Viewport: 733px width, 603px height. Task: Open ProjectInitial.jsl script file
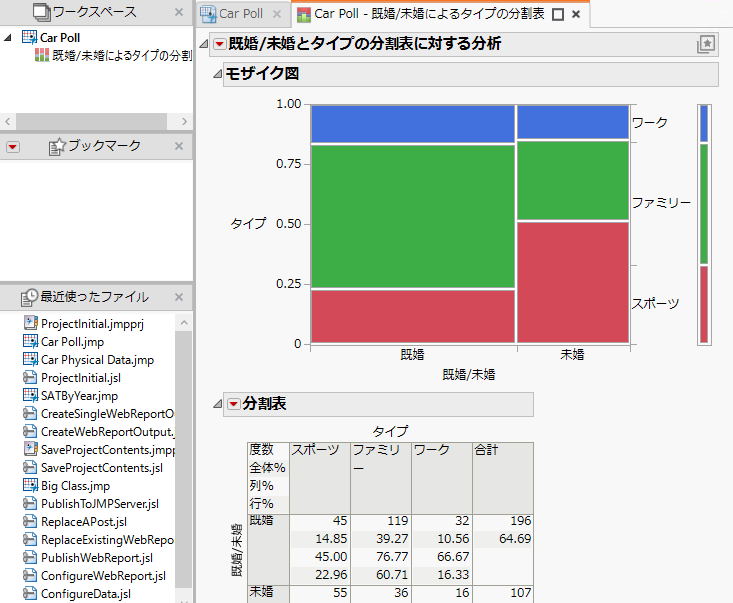click(x=72, y=378)
